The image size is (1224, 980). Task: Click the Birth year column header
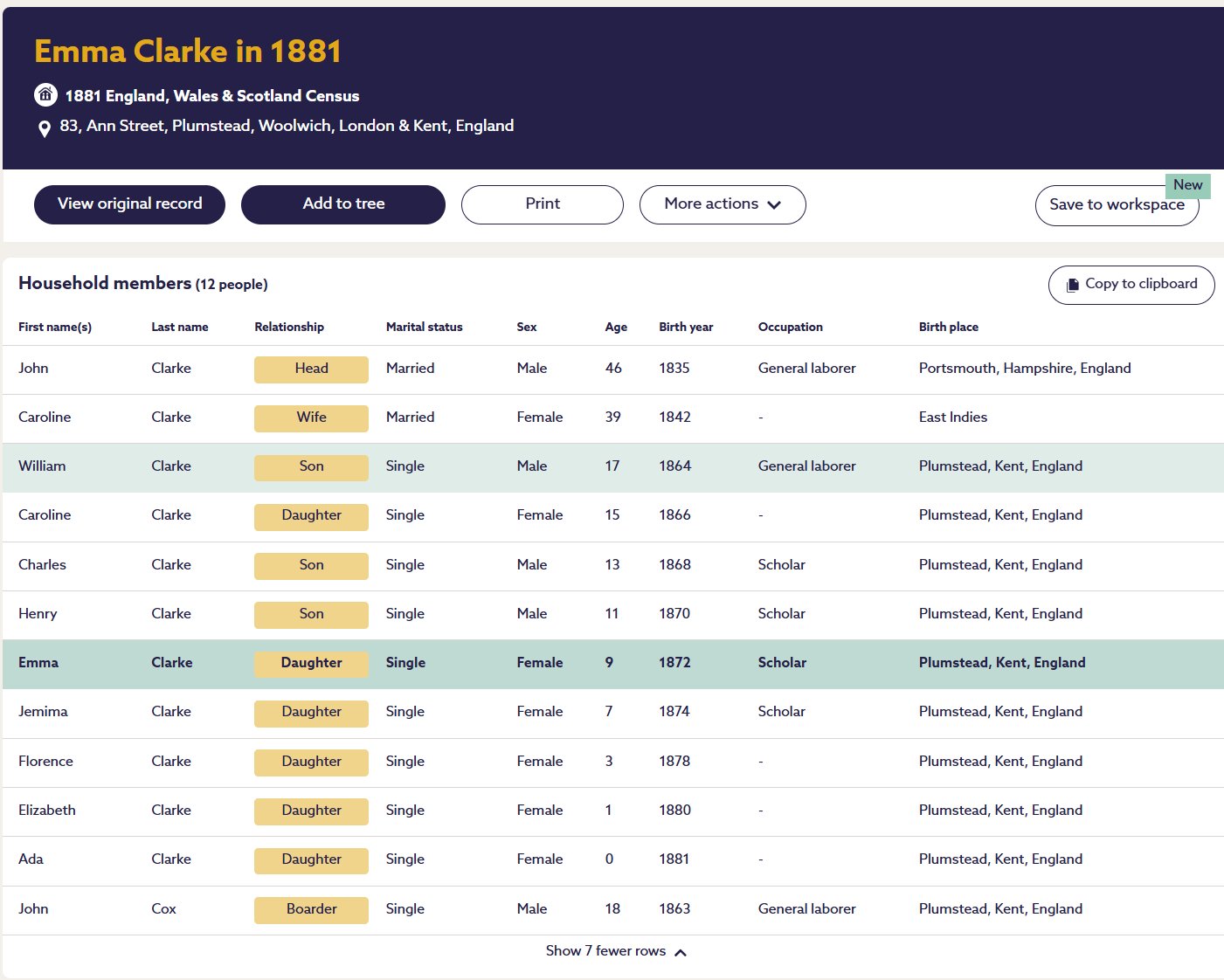coord(686,328)
